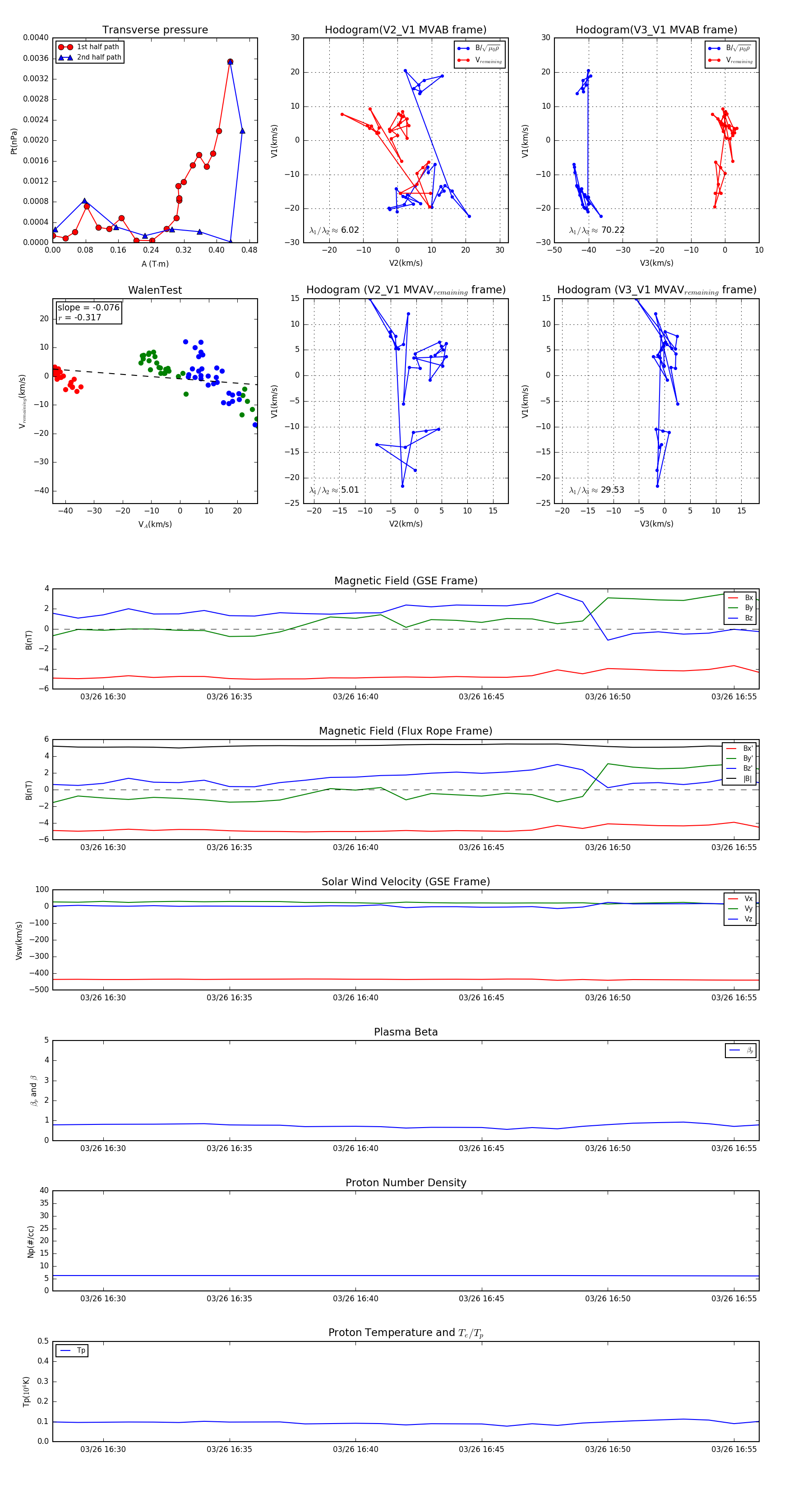Click "03/26 16:30" tick under GSE Magnetic Field

103,697
